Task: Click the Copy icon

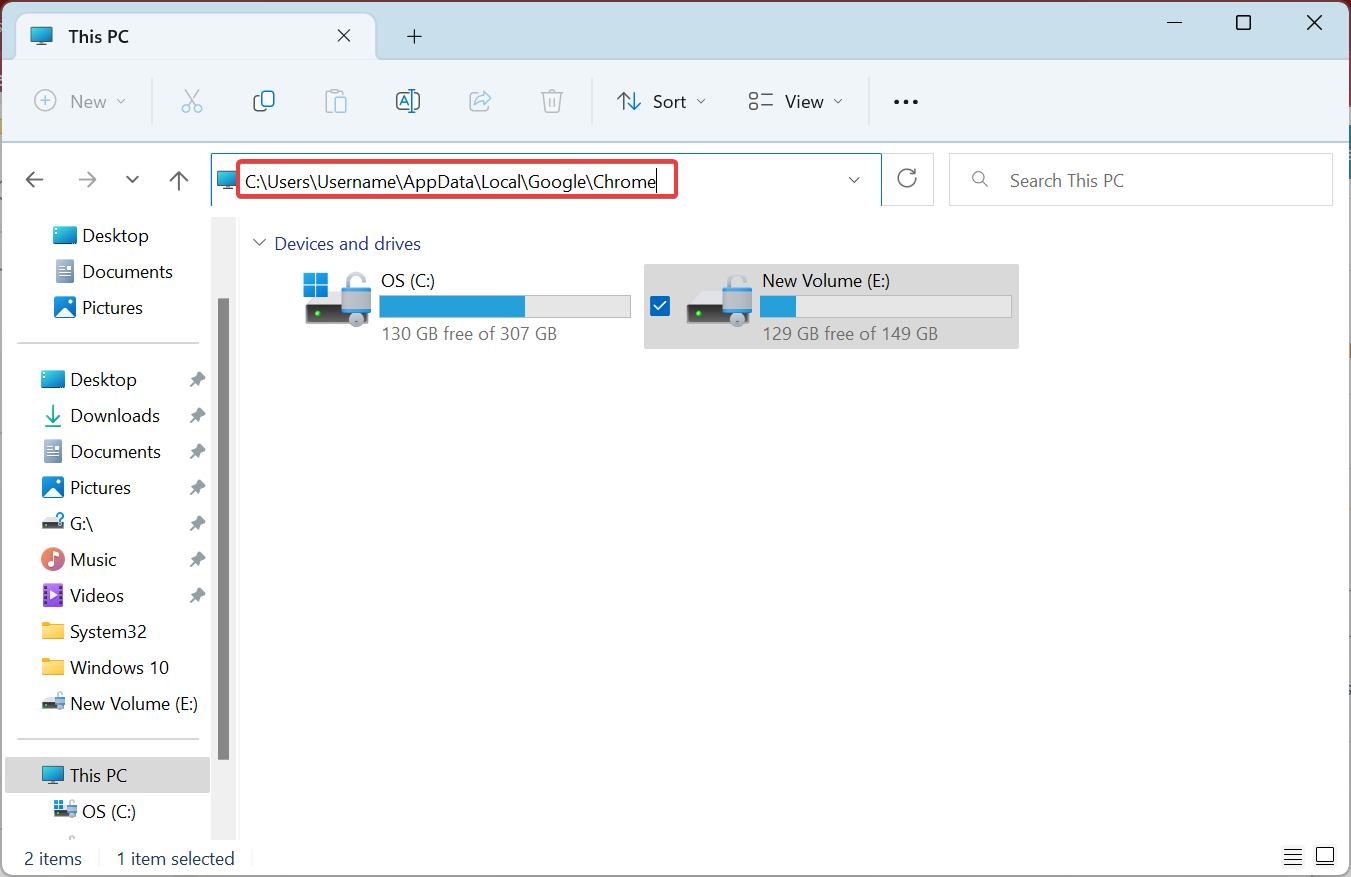Action: coord(264,101)
